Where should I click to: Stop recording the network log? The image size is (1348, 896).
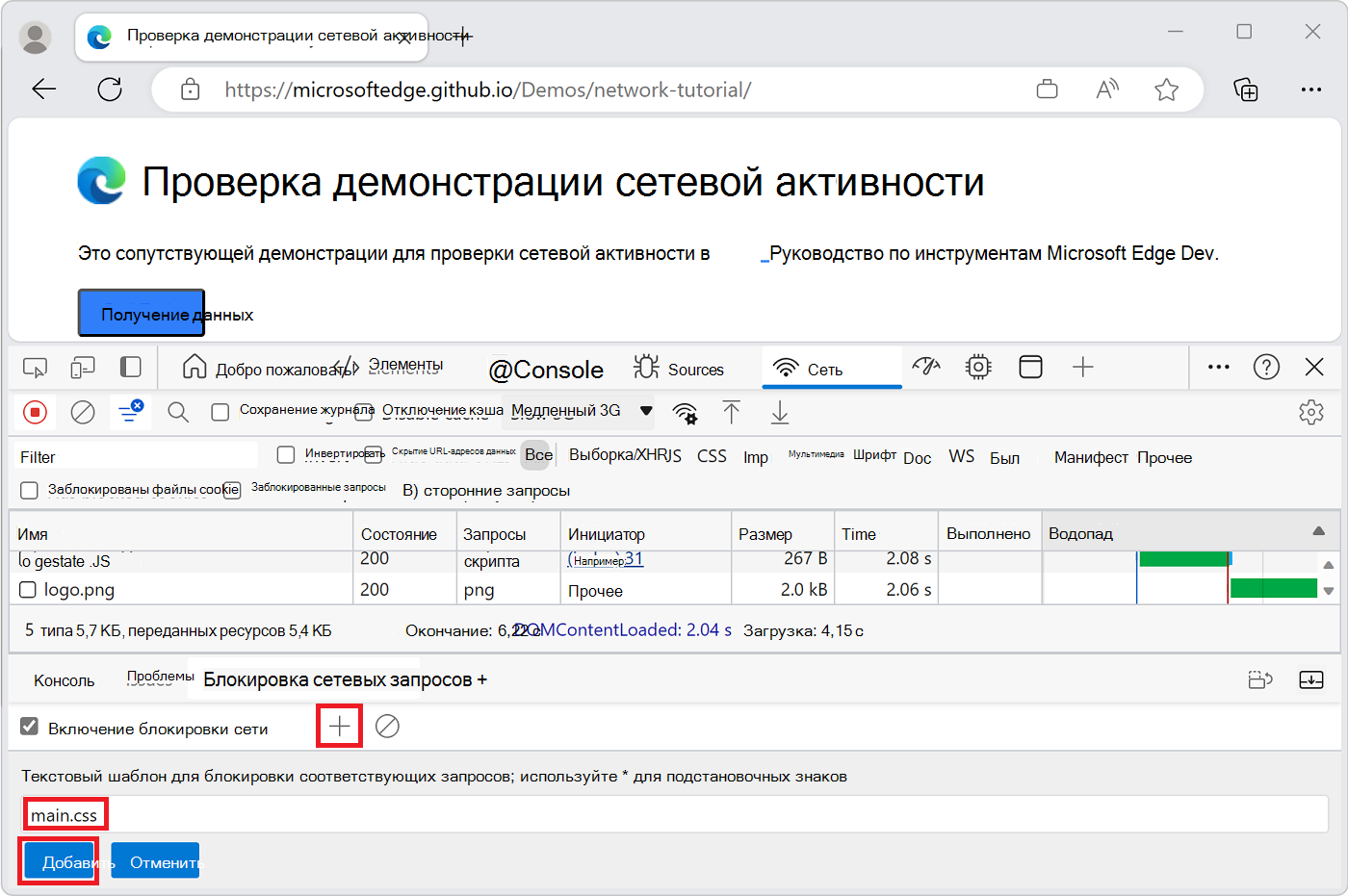pyautogui.click(x=36, y=412)
